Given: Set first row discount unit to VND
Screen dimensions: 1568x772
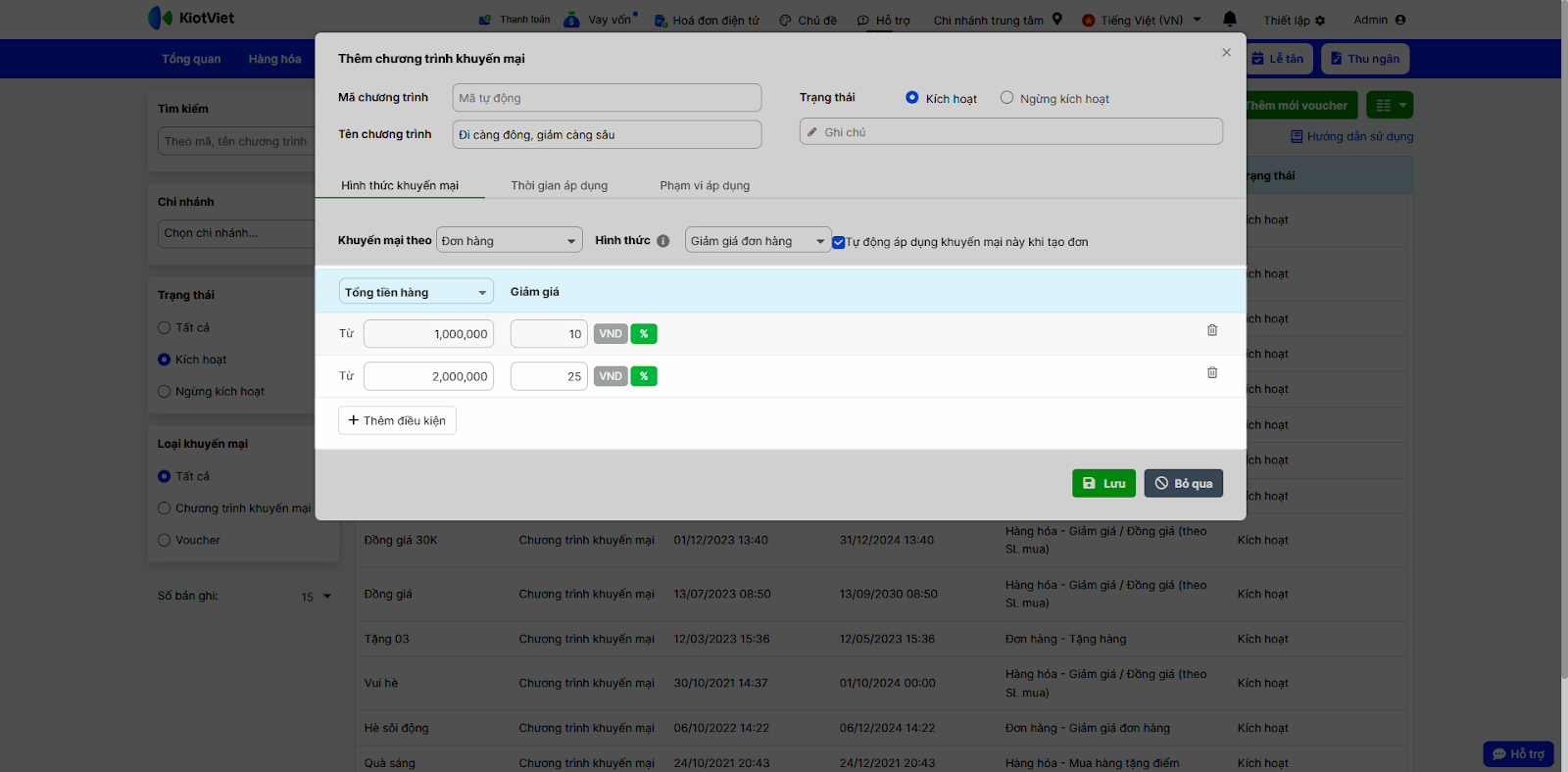Looking at the screenshot, I should [x=611, y=334].
